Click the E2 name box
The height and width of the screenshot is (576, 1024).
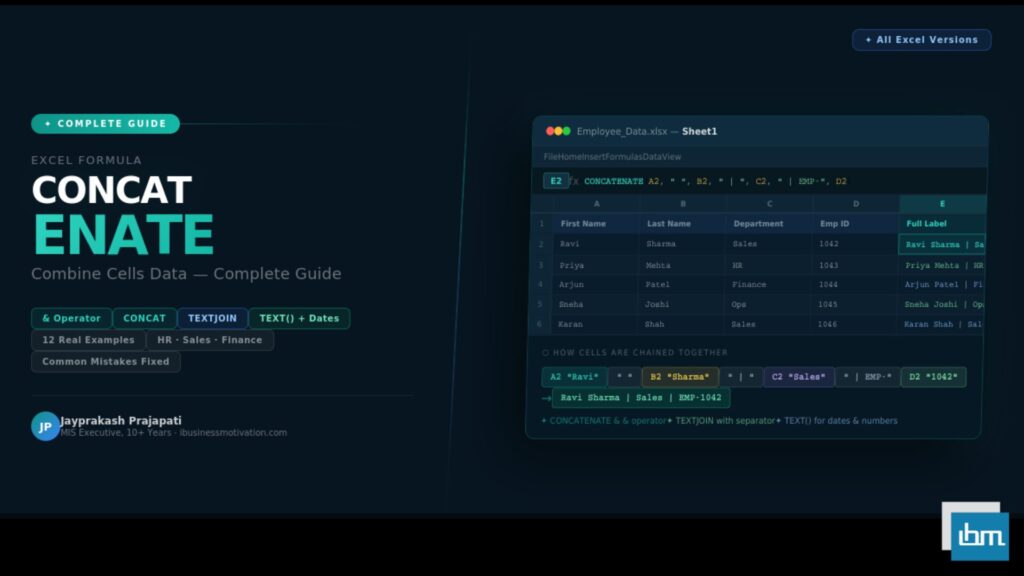(x=556, y=181)
